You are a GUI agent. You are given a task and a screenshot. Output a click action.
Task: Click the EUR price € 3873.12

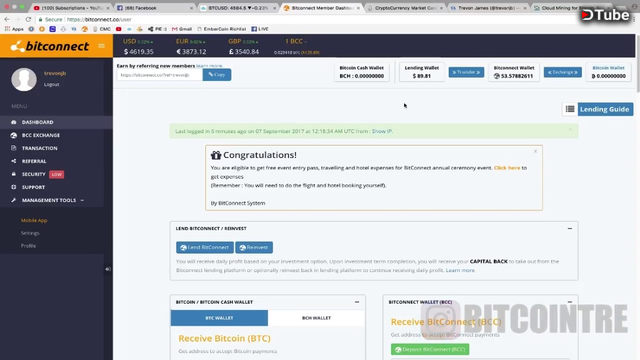point(191,52)
